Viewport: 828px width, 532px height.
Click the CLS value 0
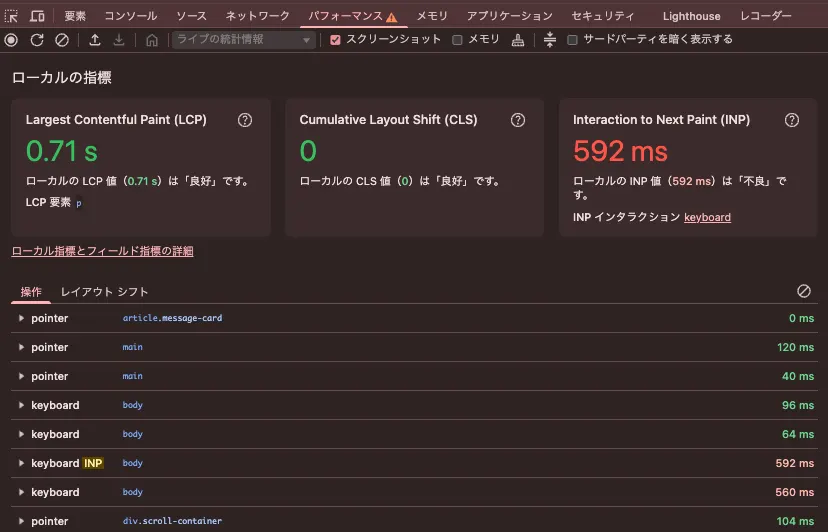(308, 151)
